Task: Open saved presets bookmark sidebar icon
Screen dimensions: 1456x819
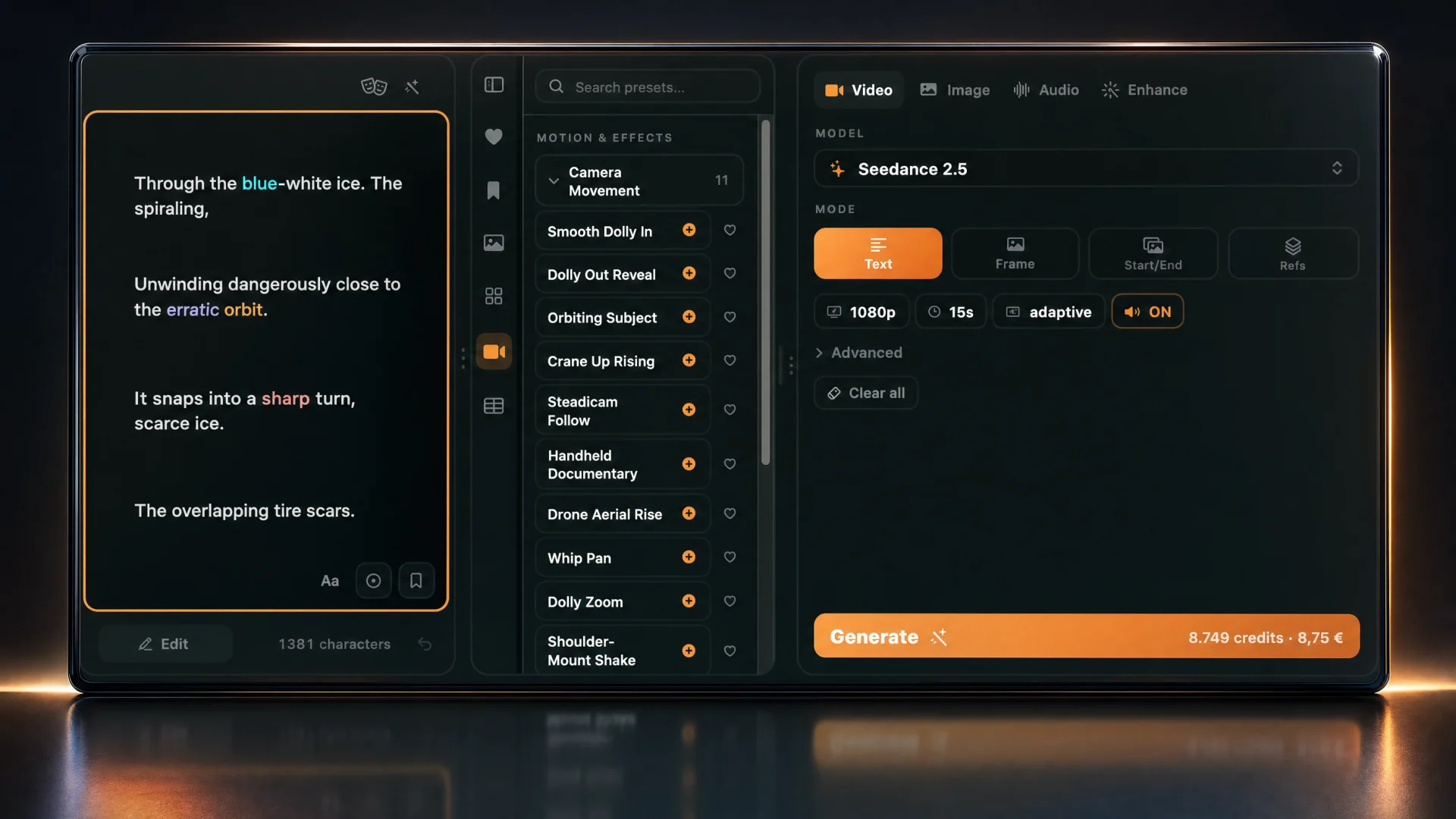Action: click(494, 190)
